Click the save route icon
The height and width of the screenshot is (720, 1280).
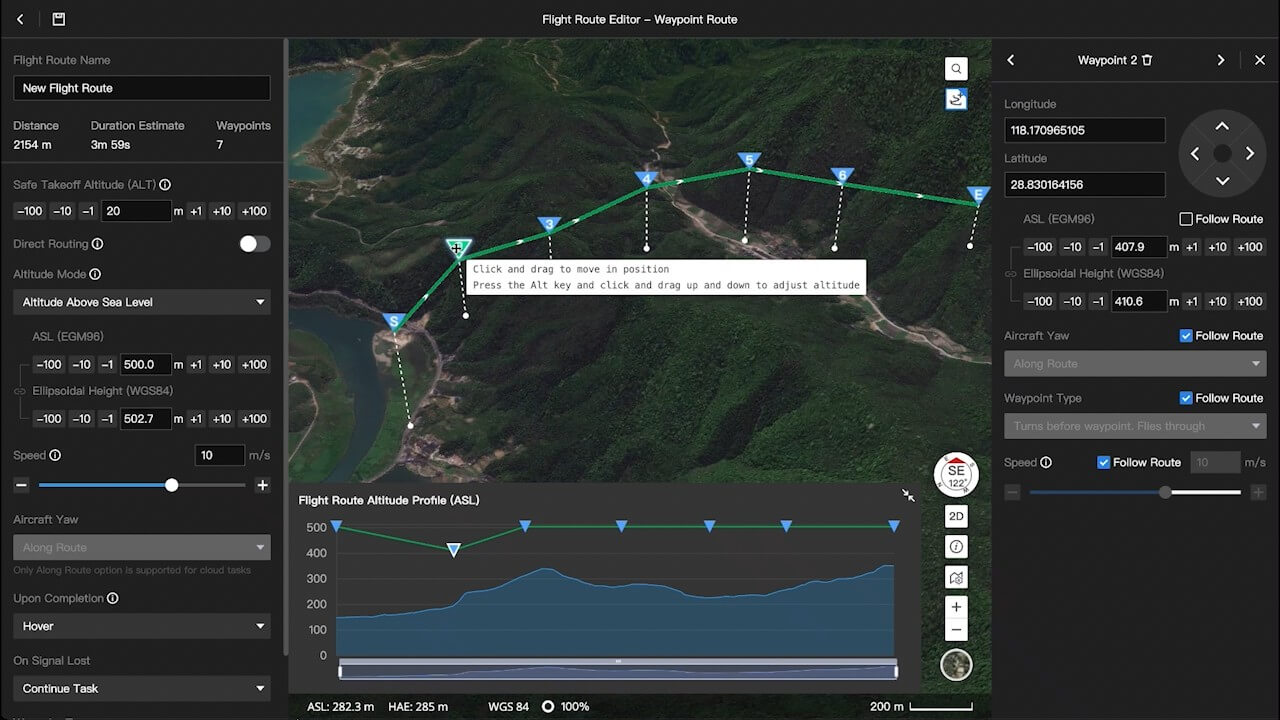tap(58, 19)
